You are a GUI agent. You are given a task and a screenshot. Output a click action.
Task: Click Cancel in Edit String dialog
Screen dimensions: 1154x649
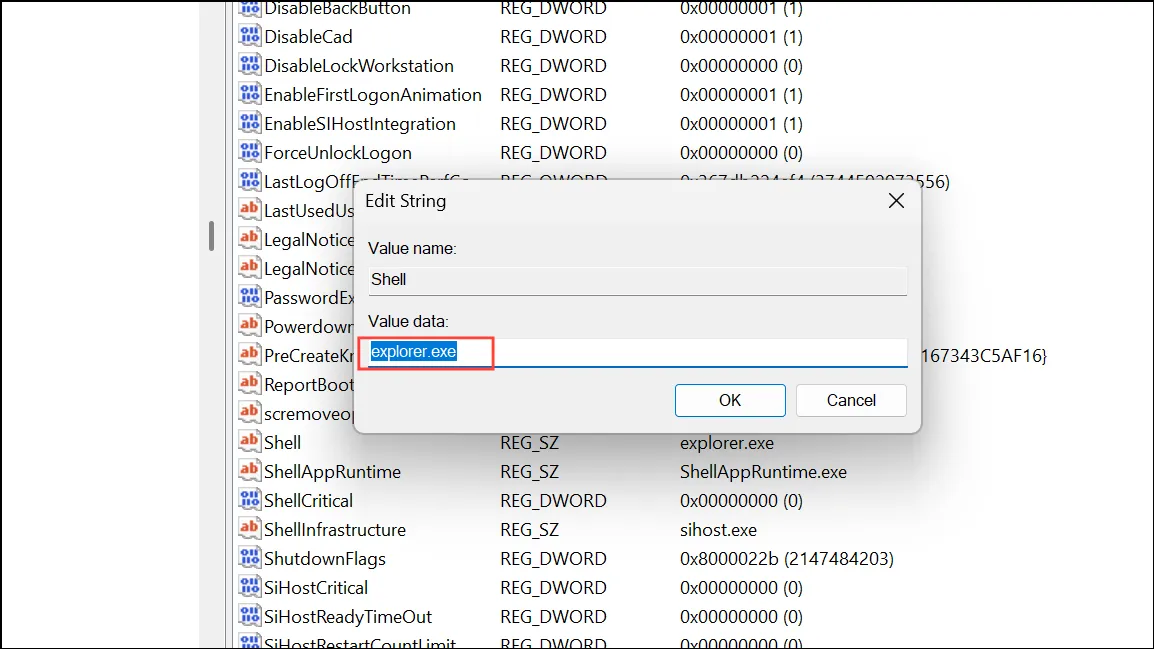pos(851,400)
